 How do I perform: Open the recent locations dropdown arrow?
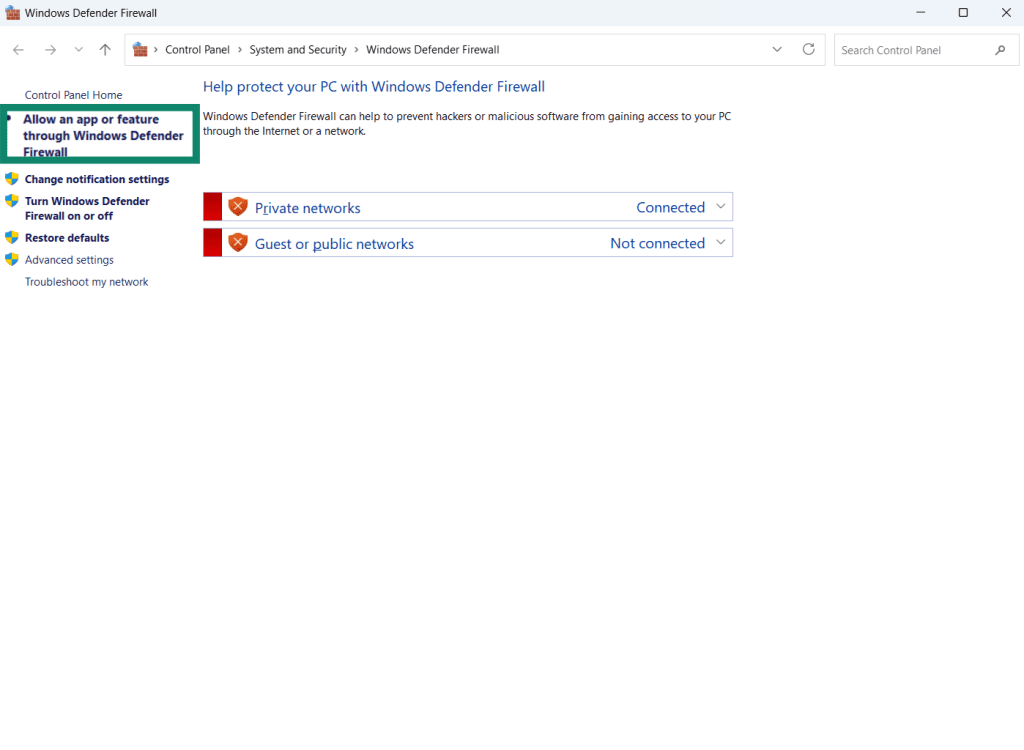tap(78, 50)
